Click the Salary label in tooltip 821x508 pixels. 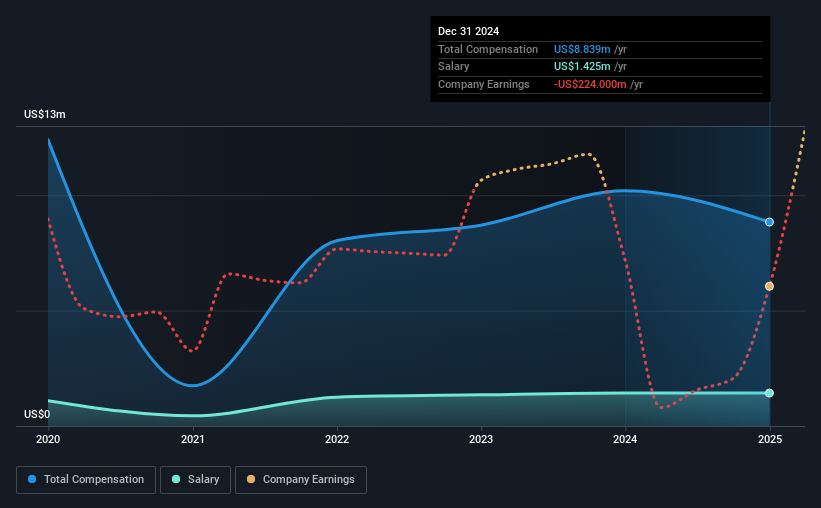point(453,67)
